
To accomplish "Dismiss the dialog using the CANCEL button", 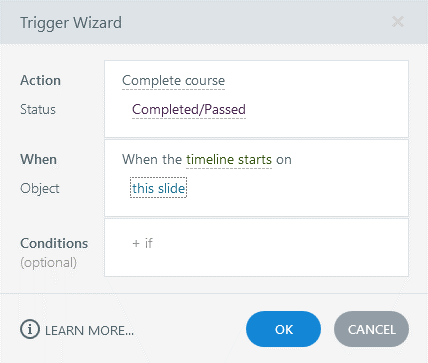I will (371, 329).
